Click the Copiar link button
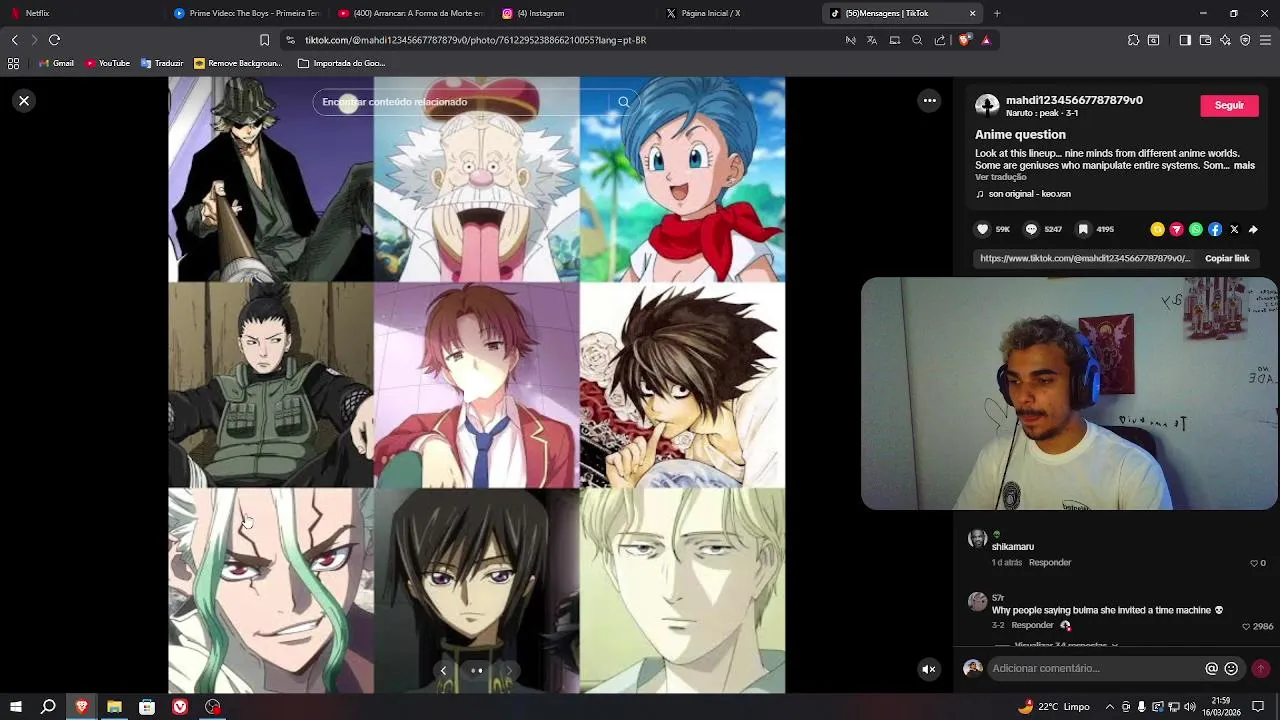The width and height of the screenshot is (1280, 720). click(1227, 258)
